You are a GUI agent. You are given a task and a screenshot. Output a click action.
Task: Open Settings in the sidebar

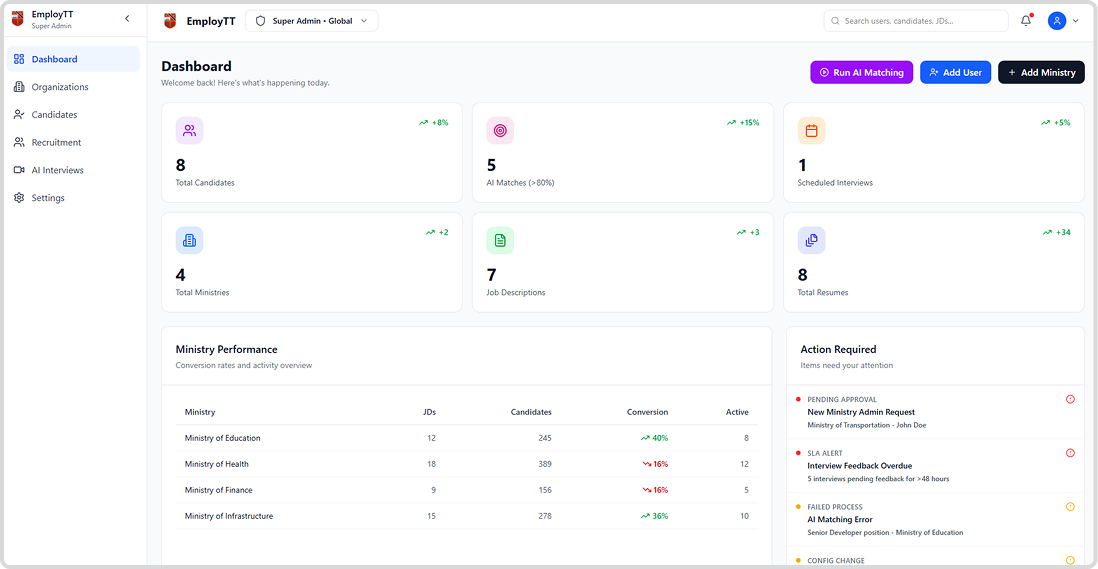click(x=73, y=198)
